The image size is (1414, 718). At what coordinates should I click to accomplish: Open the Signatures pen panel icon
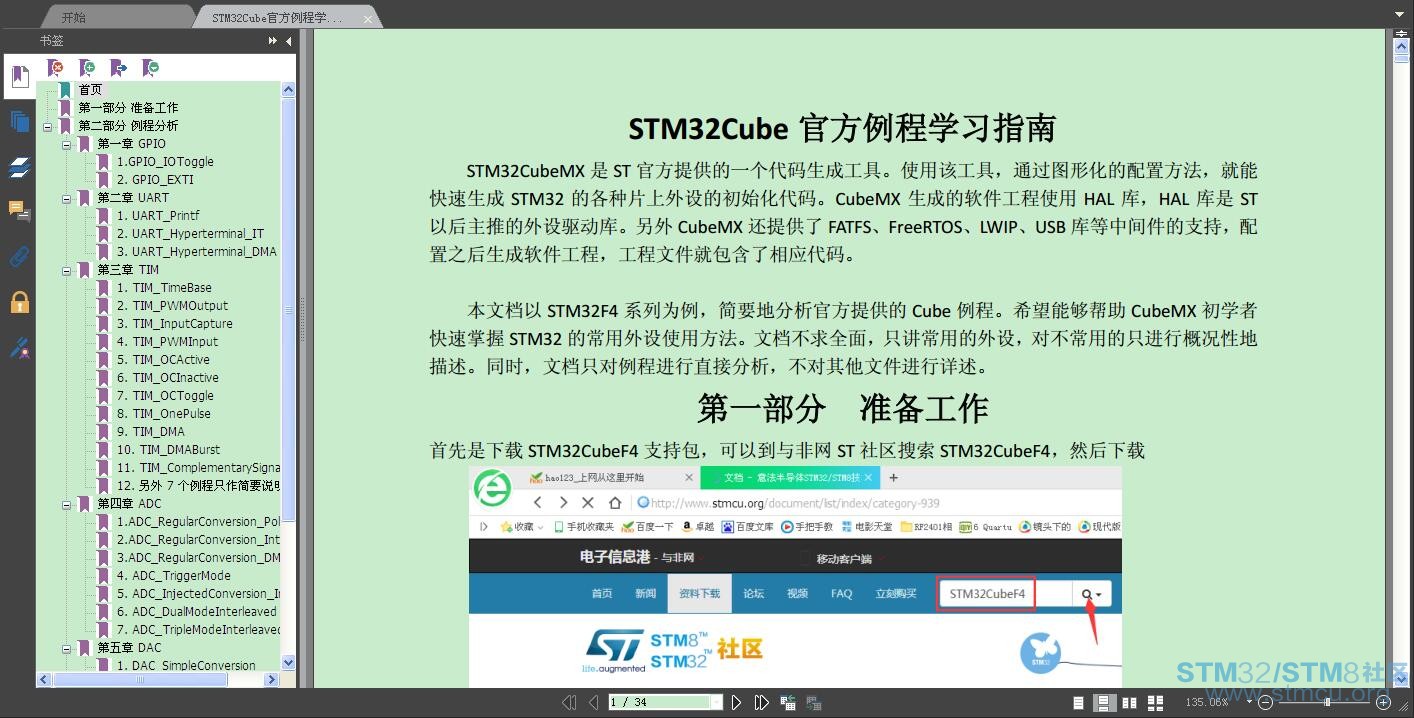click(19, 347)
